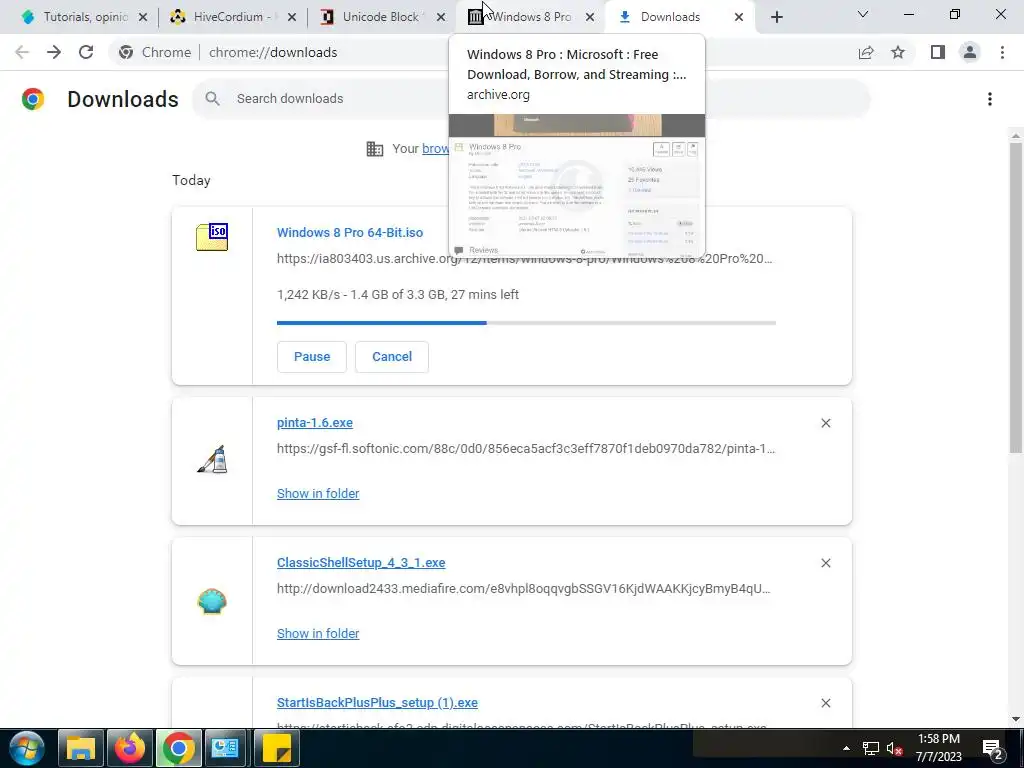Open Chrome's three-dot main menu
1024x768 pixels.
coord(1002,52)
